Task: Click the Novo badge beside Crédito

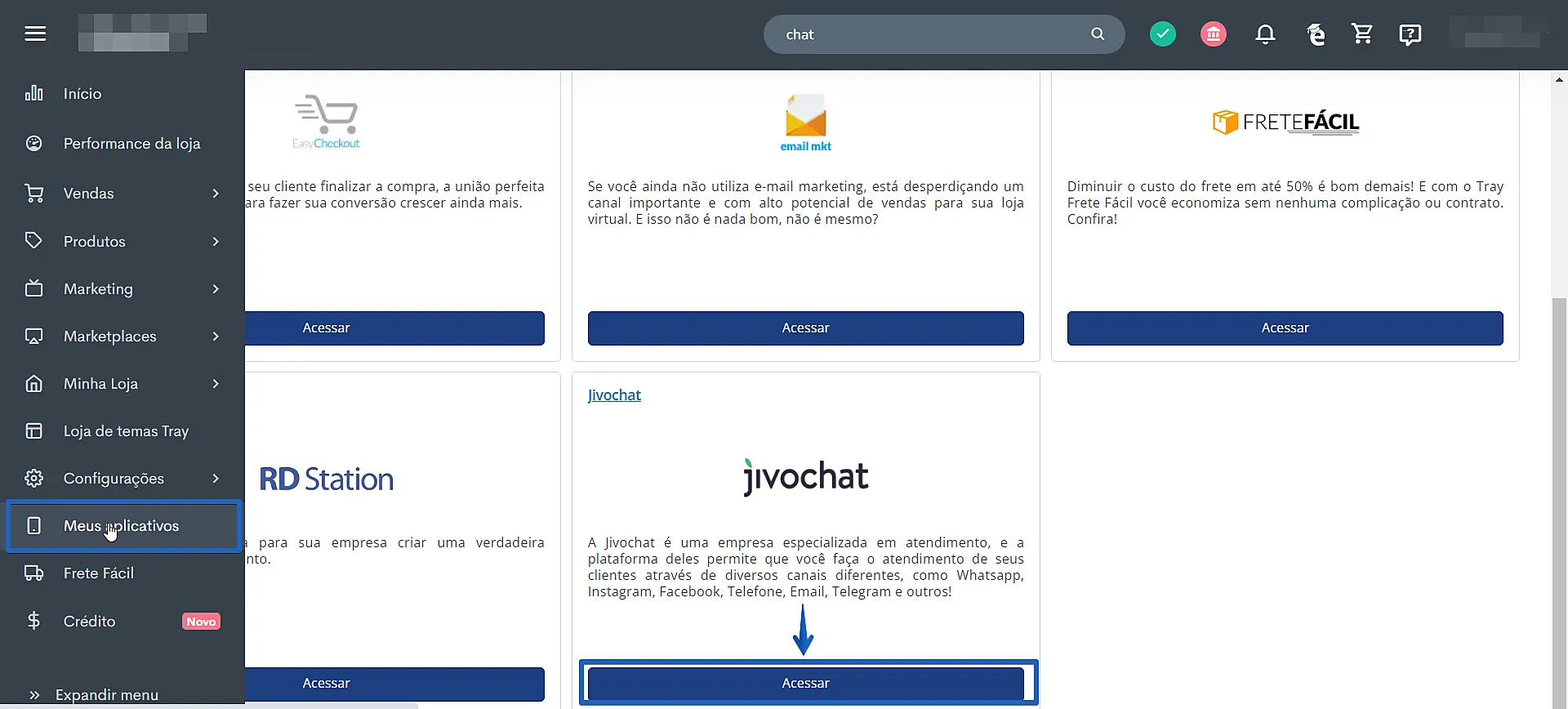Action: pyautogui.click(x=201, y=622)
